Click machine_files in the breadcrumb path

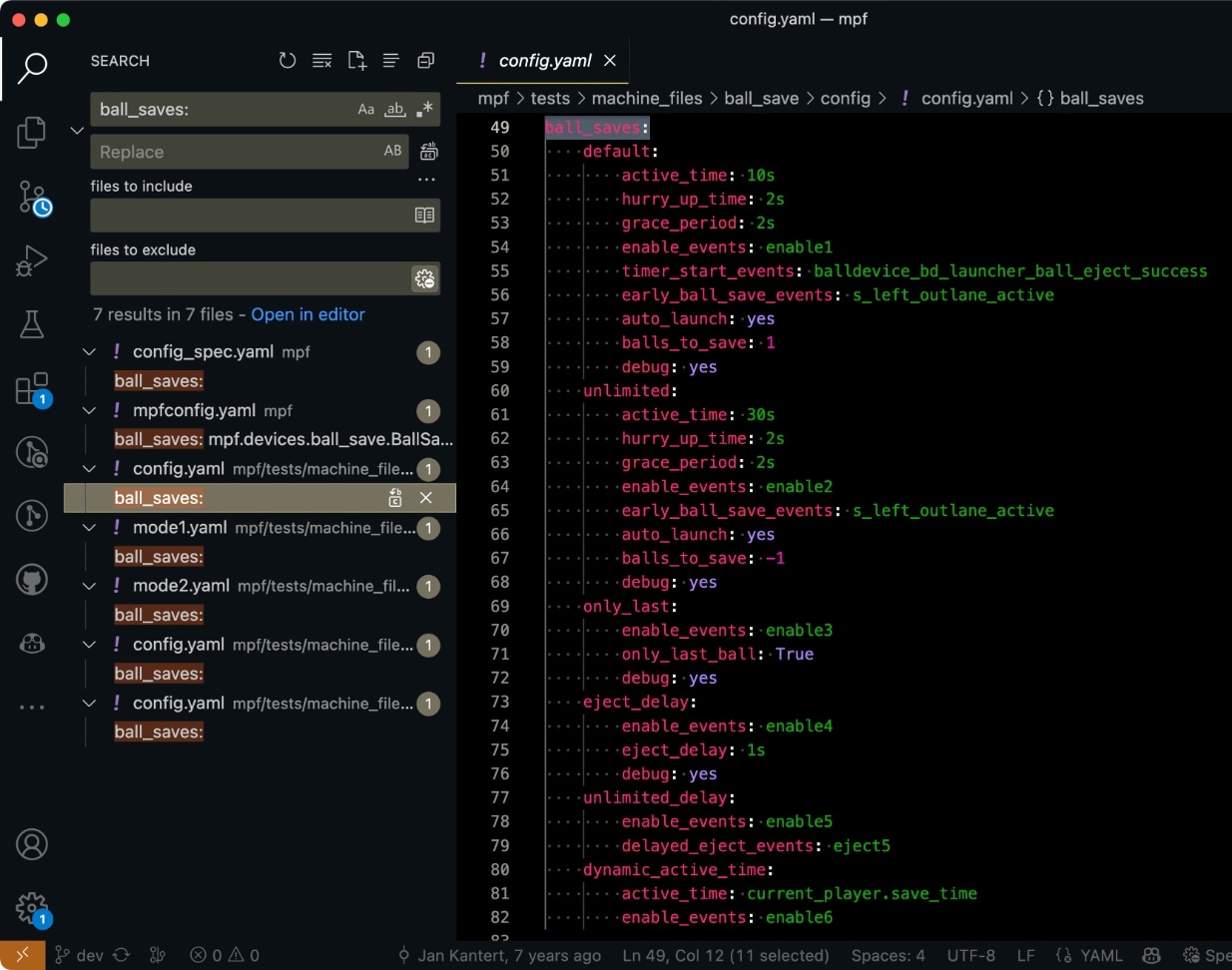click(x=646, y=98)
